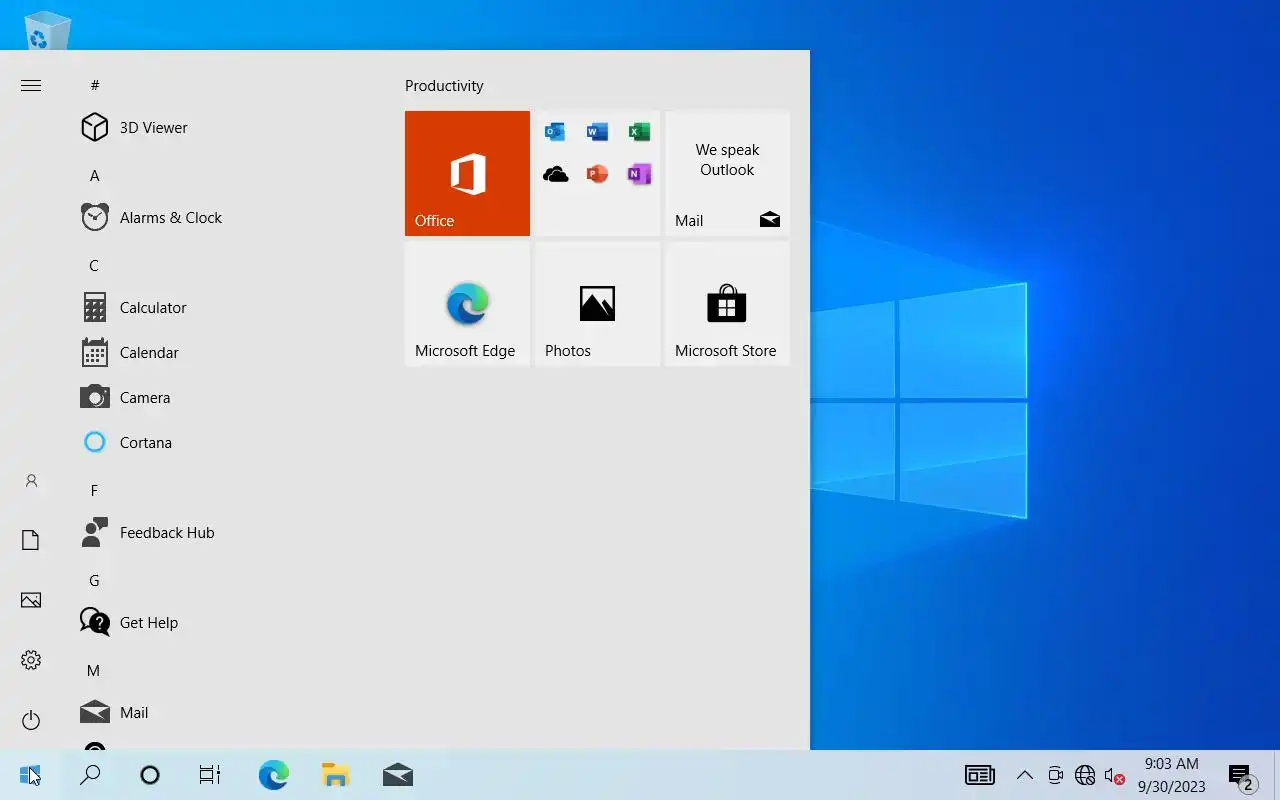Open the Power options button

(31, 720)
